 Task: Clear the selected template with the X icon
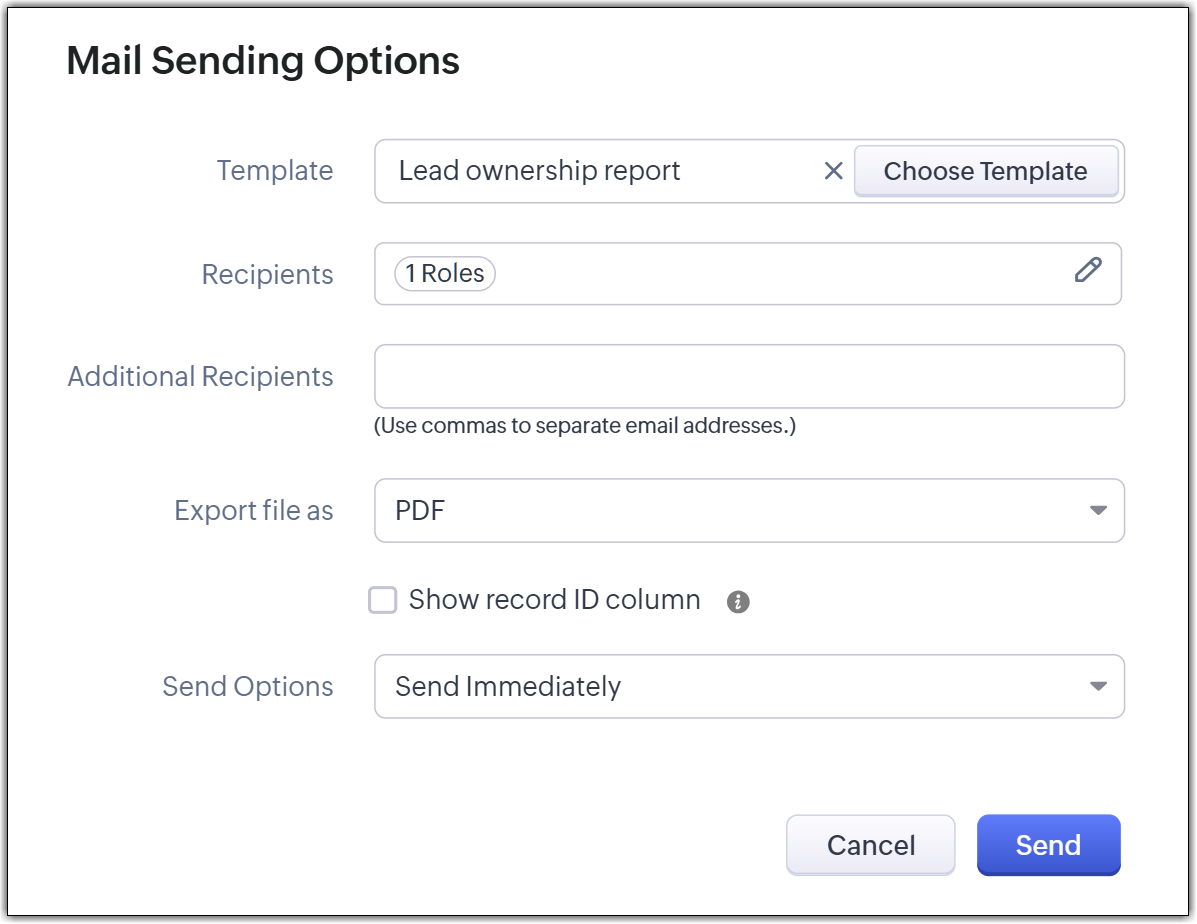(833, 171)
